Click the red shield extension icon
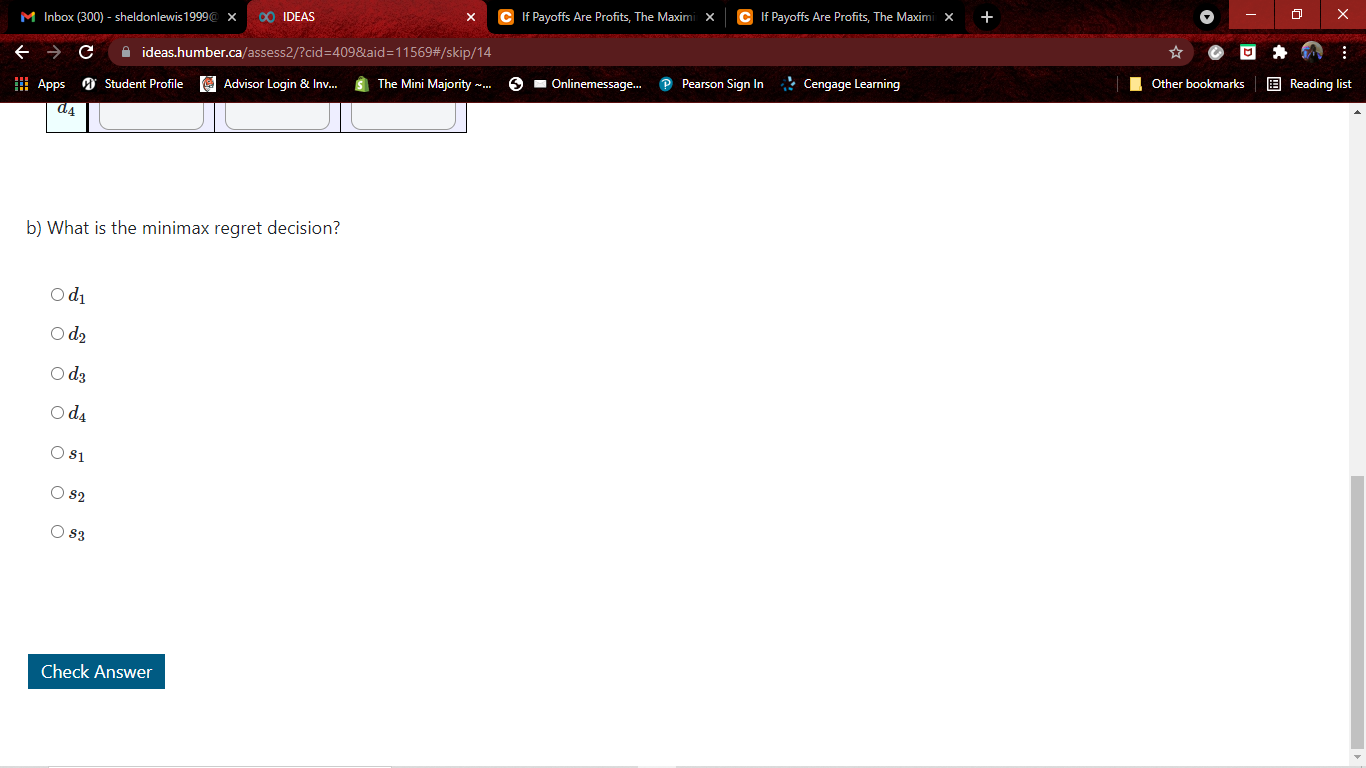The height and width of the screenshot is (768, 1366). click(x=1247, y=52)
